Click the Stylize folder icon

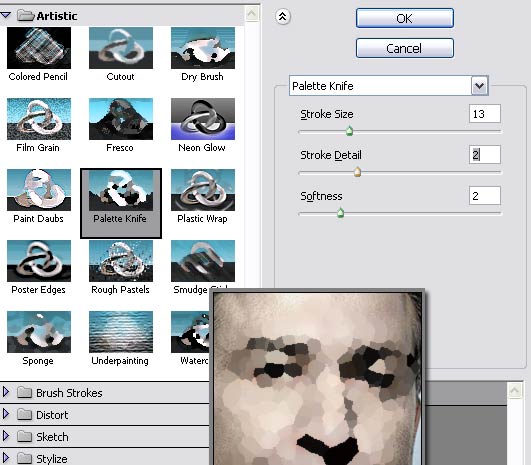click(24, 458)
